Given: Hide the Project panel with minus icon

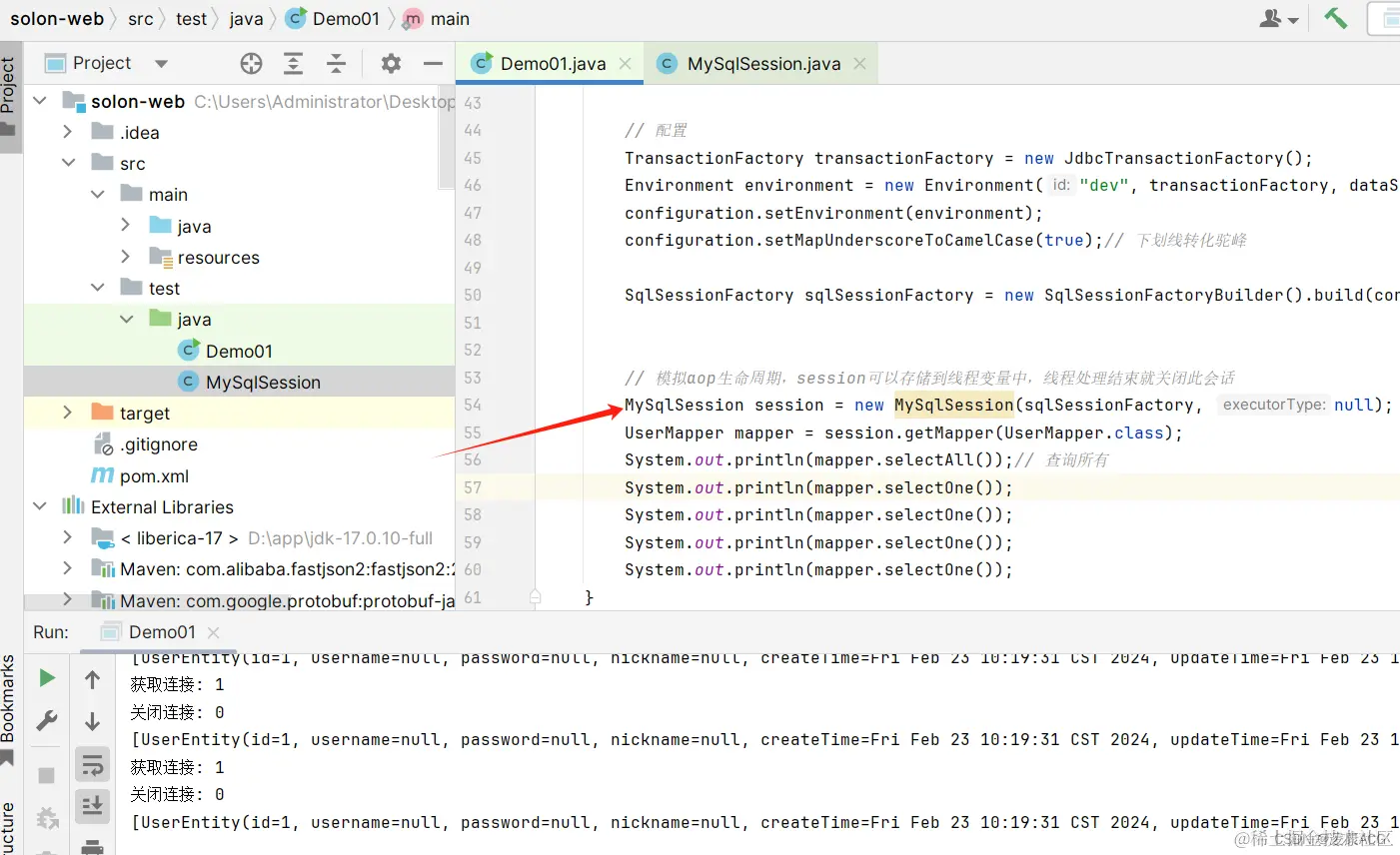Looking at the screenshot, I should pos(433,64).
